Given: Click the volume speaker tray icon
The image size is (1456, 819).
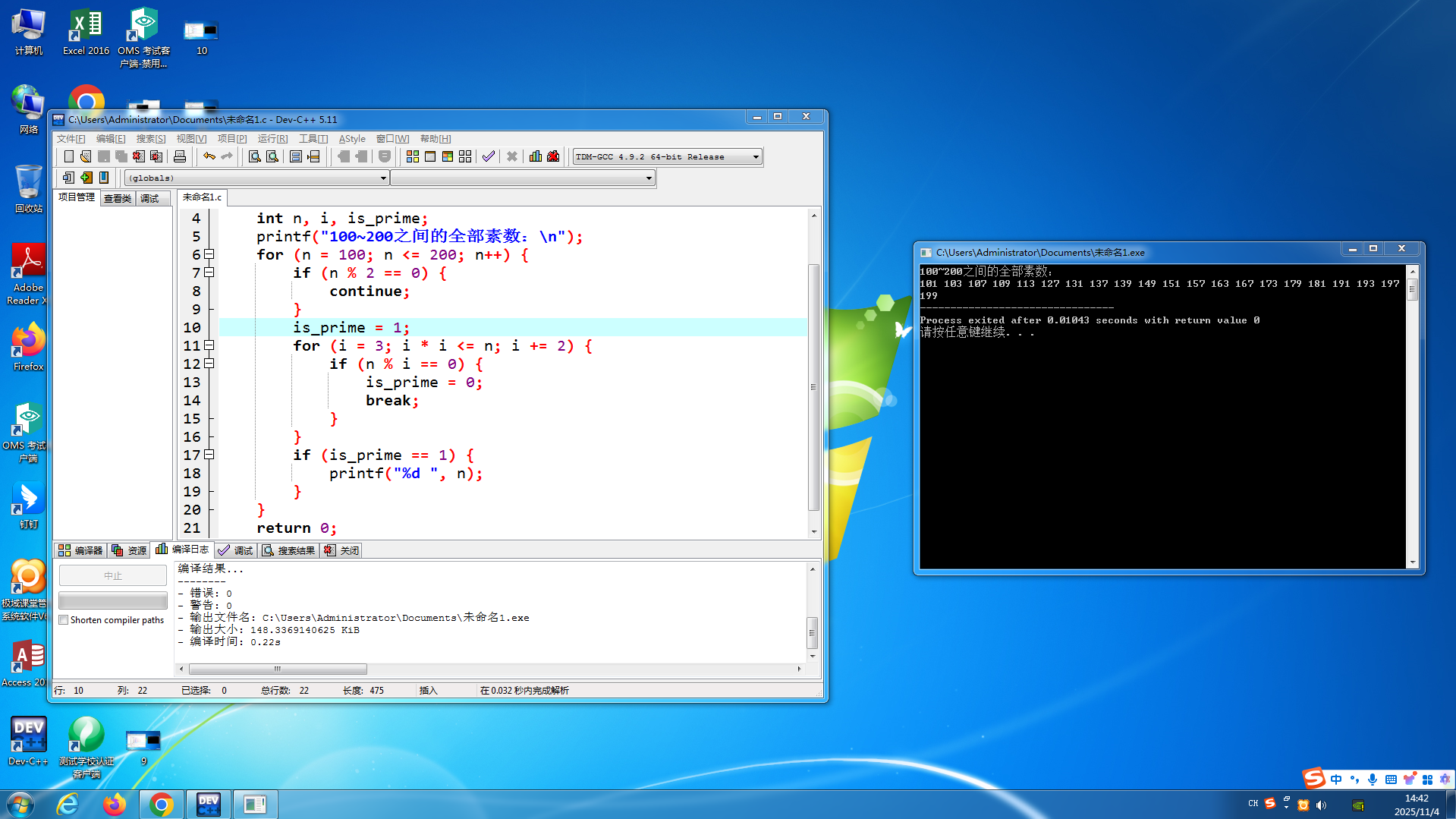Looking at the screenshot, I should (x=1322, y=805).
